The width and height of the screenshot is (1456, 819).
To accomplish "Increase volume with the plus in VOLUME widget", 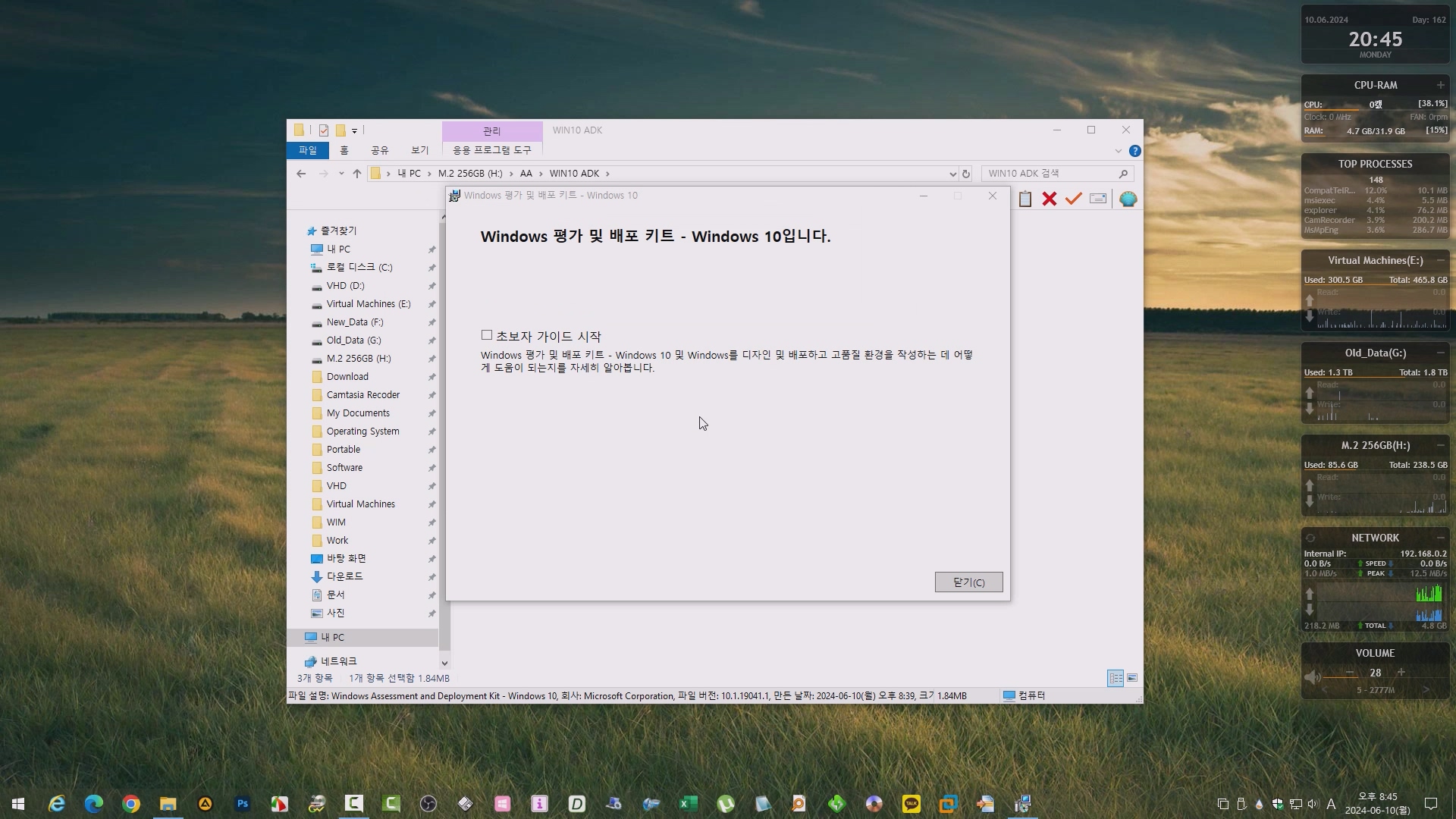I will pyautogui.click(x=1401, y=673).
